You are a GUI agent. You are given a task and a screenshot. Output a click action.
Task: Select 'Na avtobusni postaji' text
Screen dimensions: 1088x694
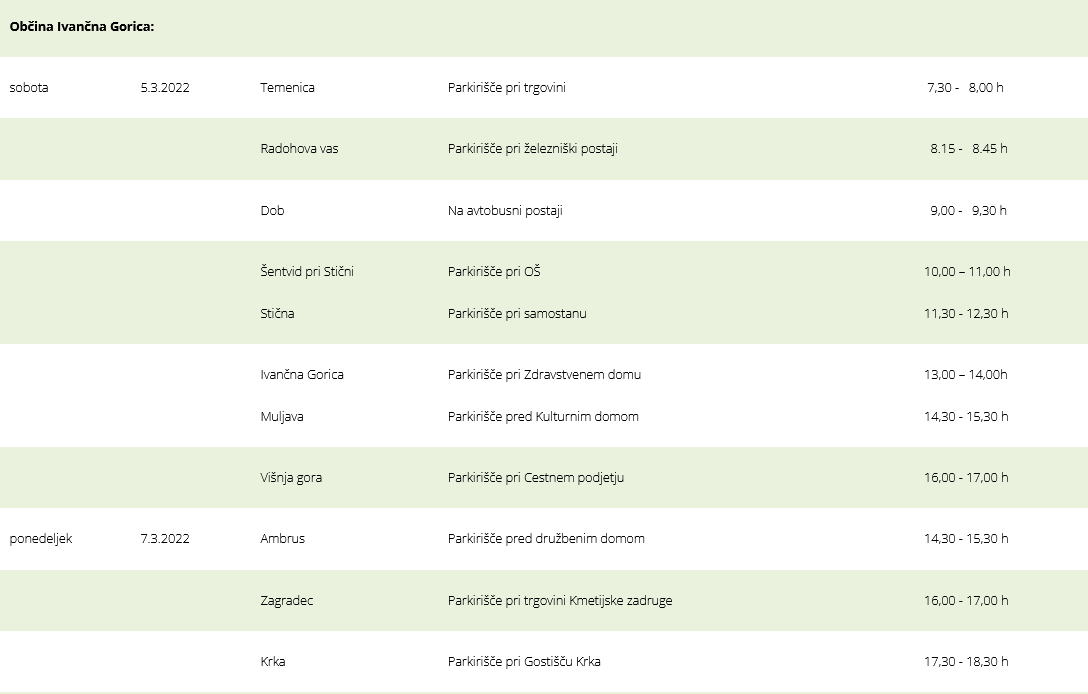tap(505, 210)
